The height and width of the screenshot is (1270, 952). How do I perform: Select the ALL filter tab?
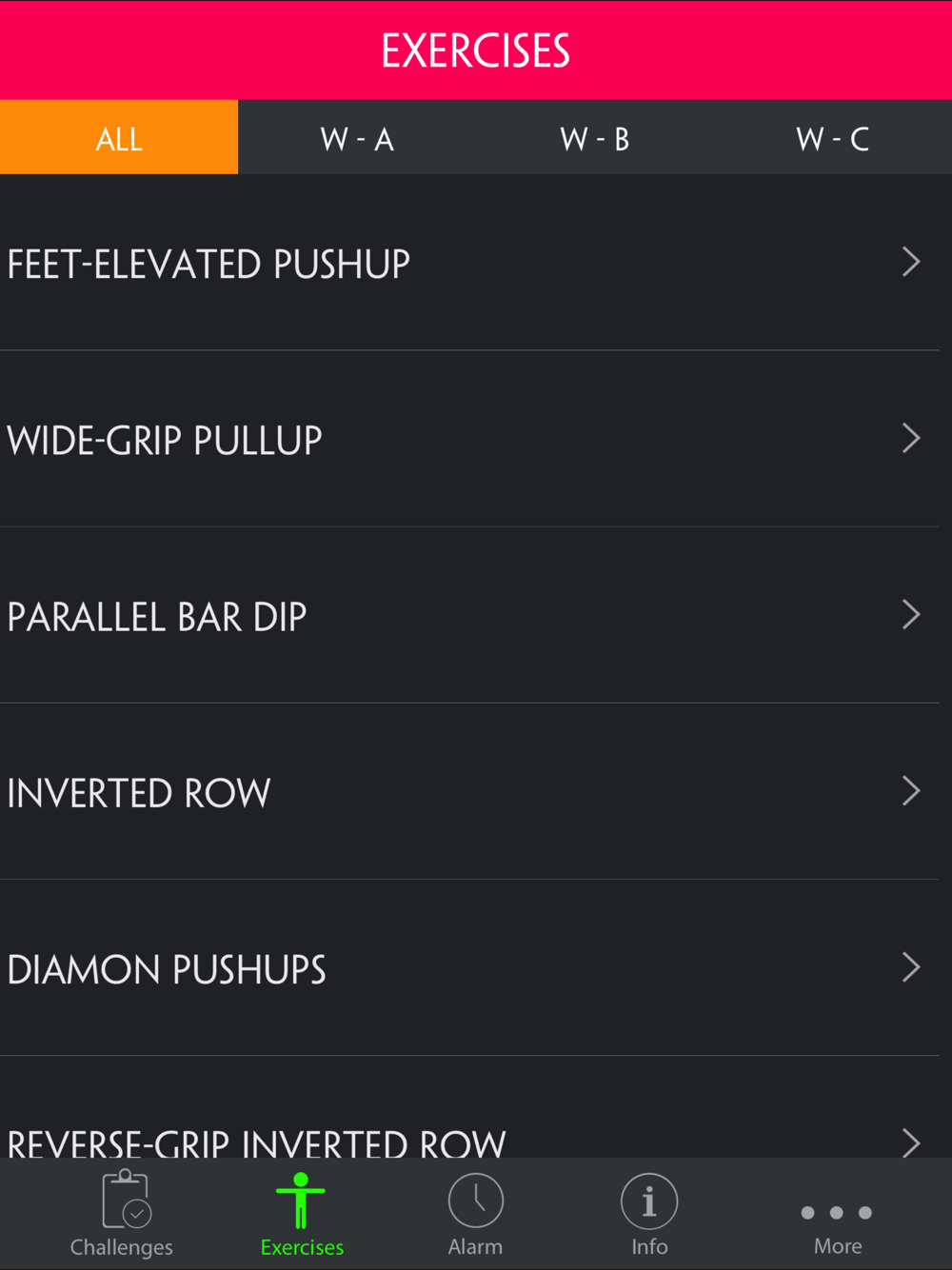click(119, 137)
